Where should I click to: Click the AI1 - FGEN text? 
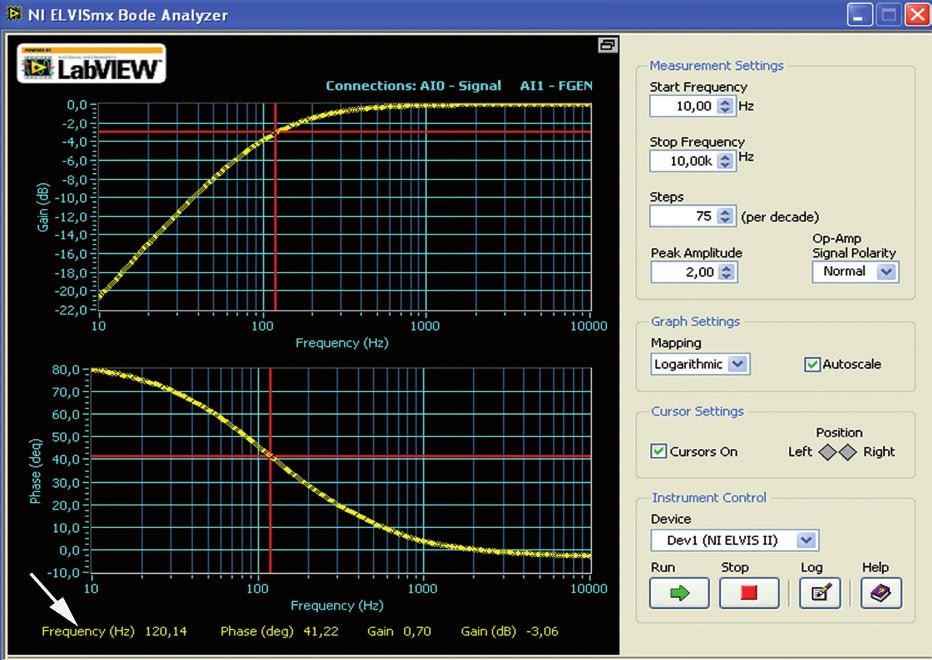pos(556,86)
